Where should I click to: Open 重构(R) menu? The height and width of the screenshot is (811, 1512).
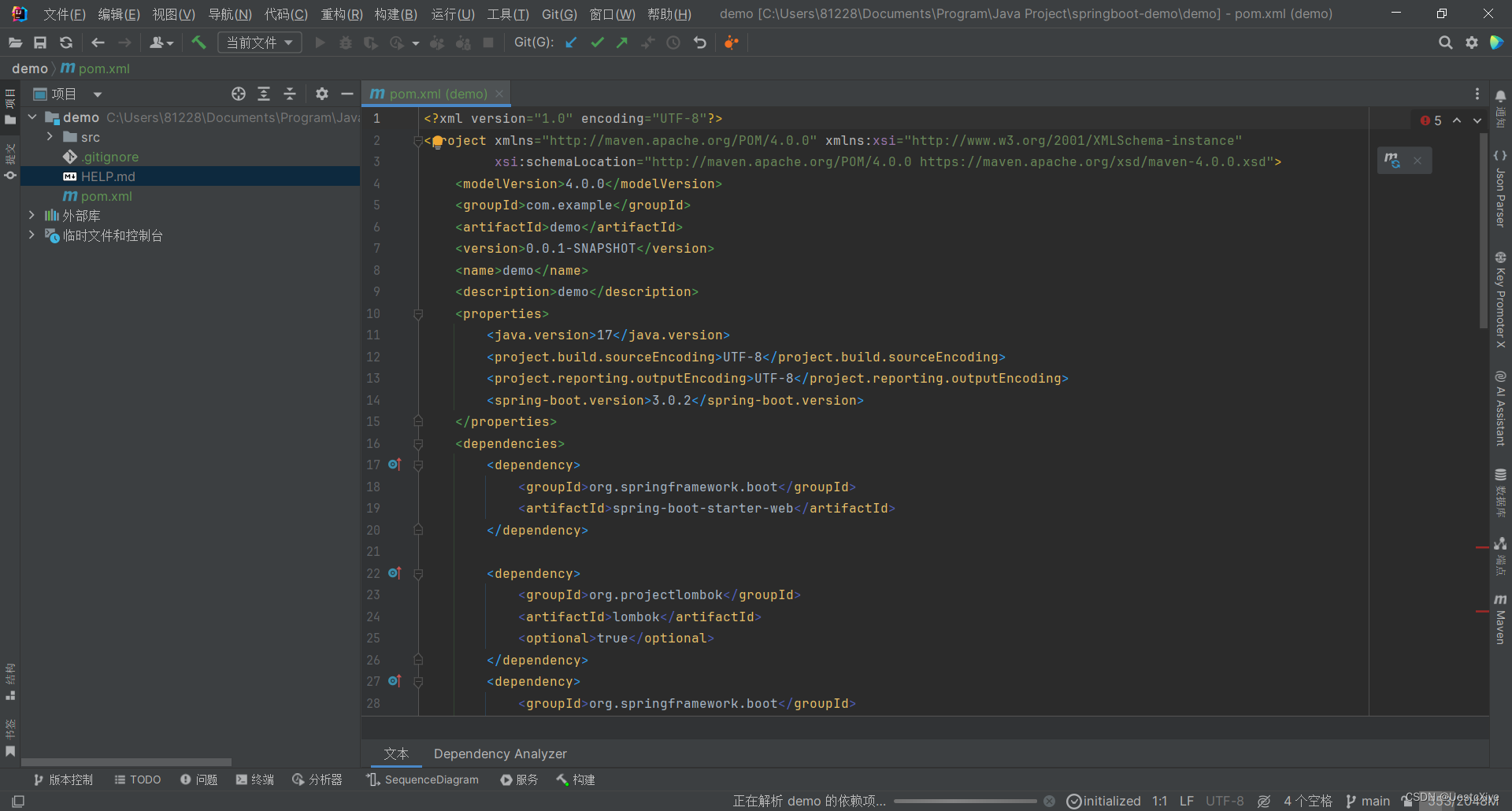click(x=342, y=14)
